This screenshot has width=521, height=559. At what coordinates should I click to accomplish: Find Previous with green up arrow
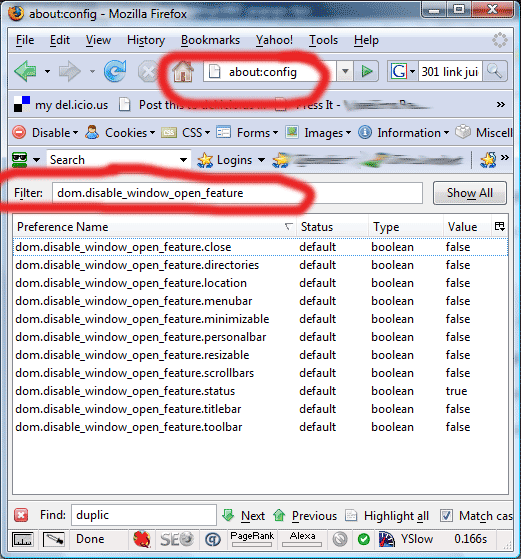305,516
